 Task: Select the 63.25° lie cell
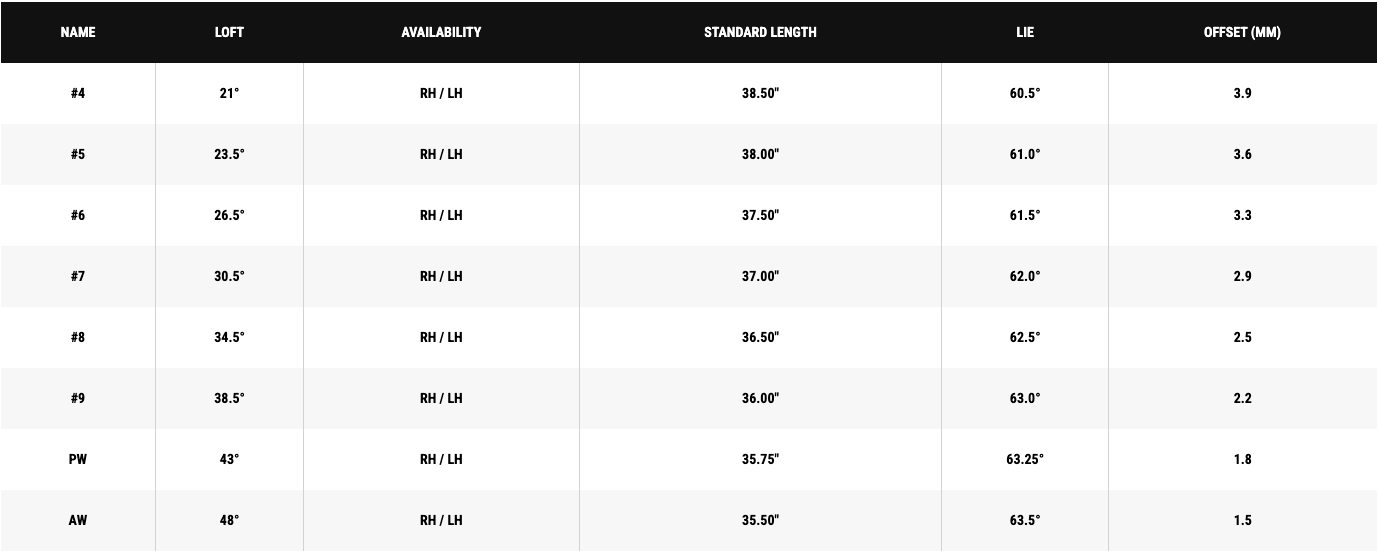(x=1025, y=459)
